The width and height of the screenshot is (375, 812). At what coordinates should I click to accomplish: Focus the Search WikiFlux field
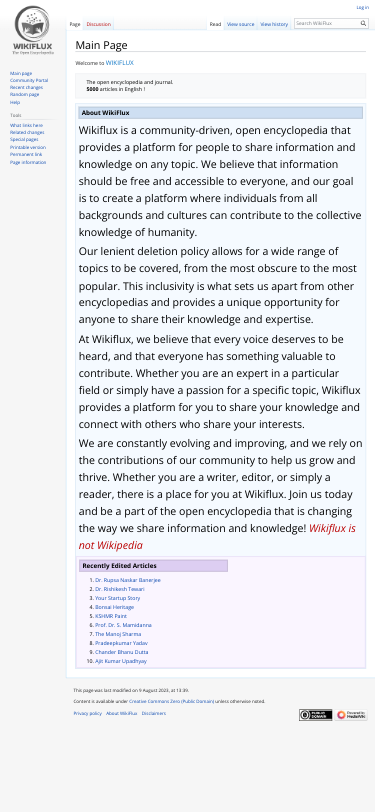coord(328,23)
